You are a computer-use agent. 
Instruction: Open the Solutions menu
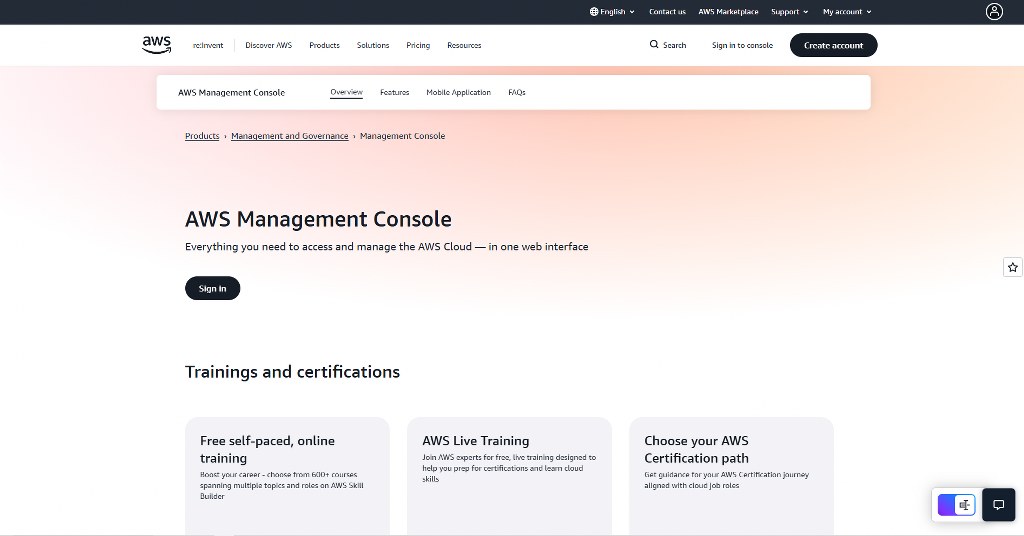[x=373, y=45]
